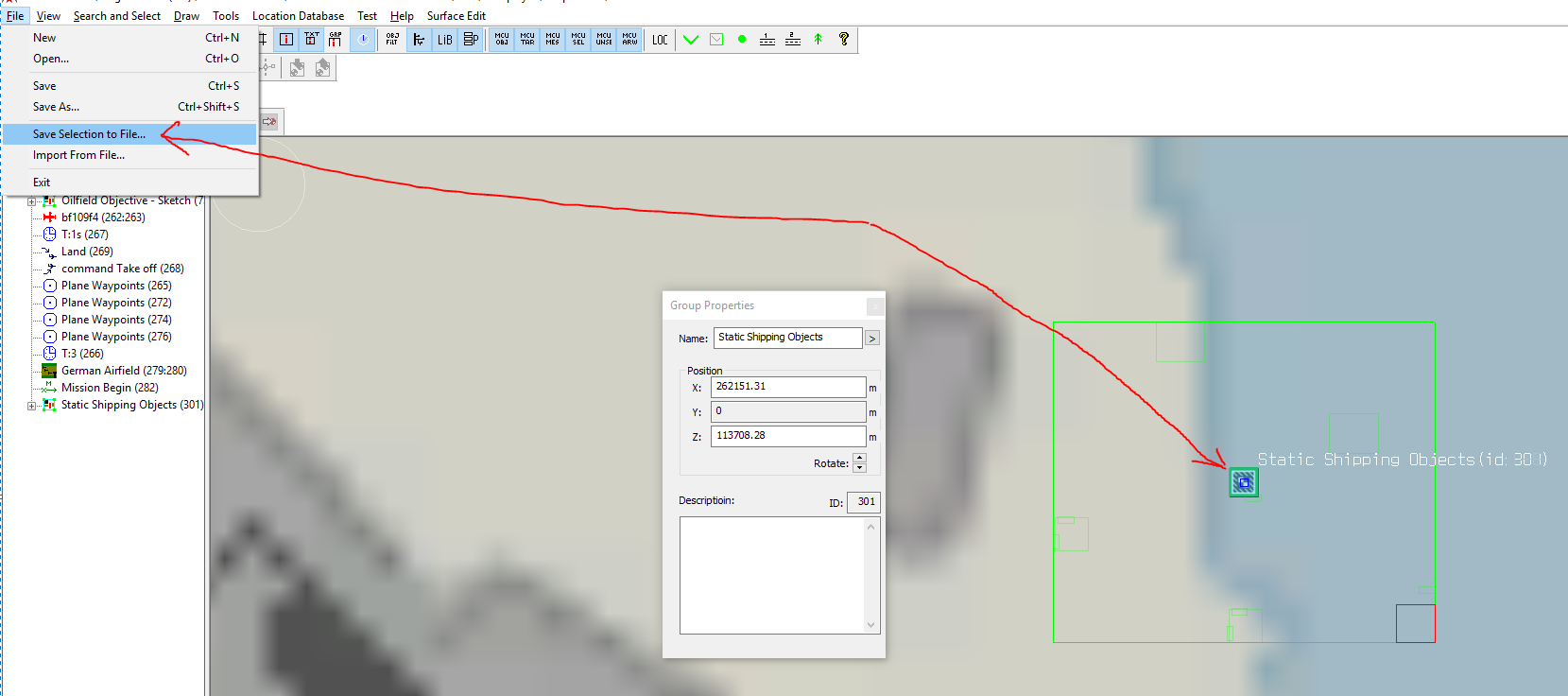
Task: Select German Airfield in the tree
Action: tap(124, 371)
